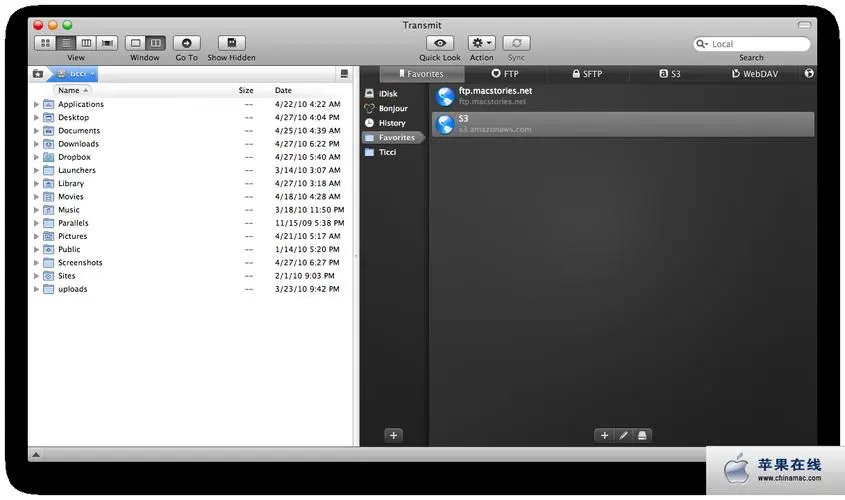The width and height of the screenshot is (845, 500).
Task: Click the Quick Look eye button
Action: pyautogui.click(x=440, y=43)
